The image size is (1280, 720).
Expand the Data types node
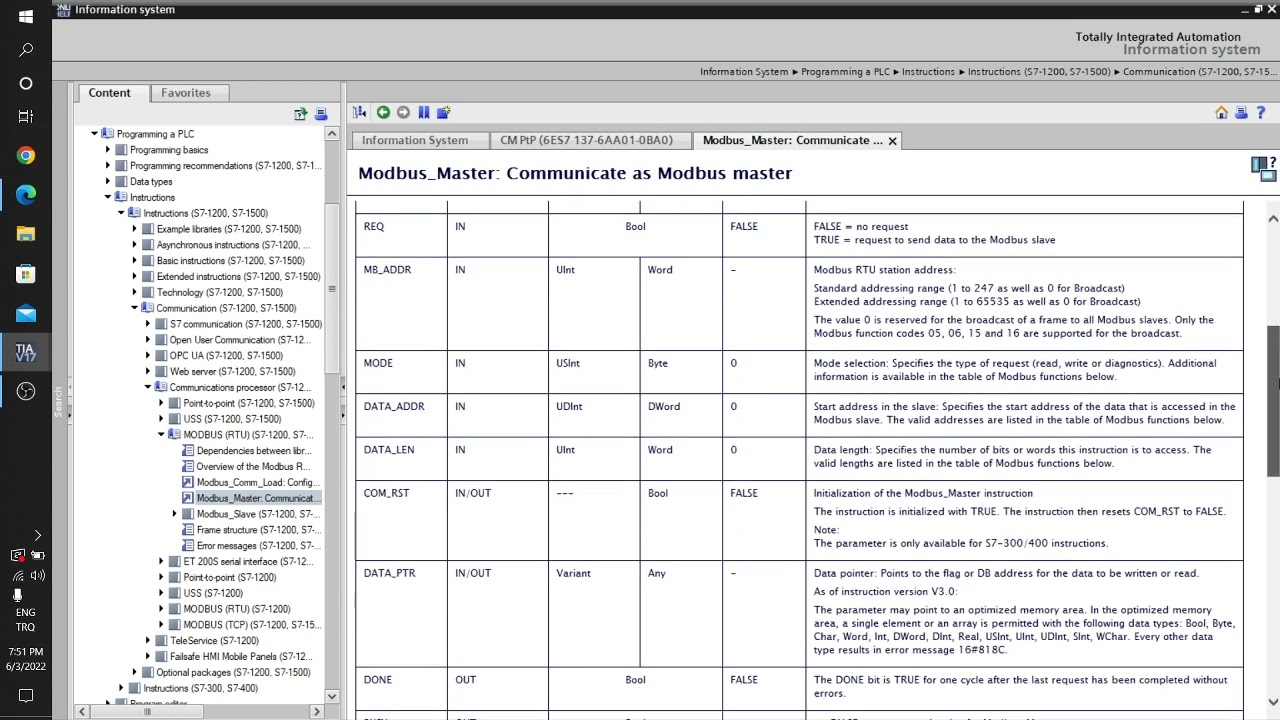pyautogui.click(x=108, y=182)
